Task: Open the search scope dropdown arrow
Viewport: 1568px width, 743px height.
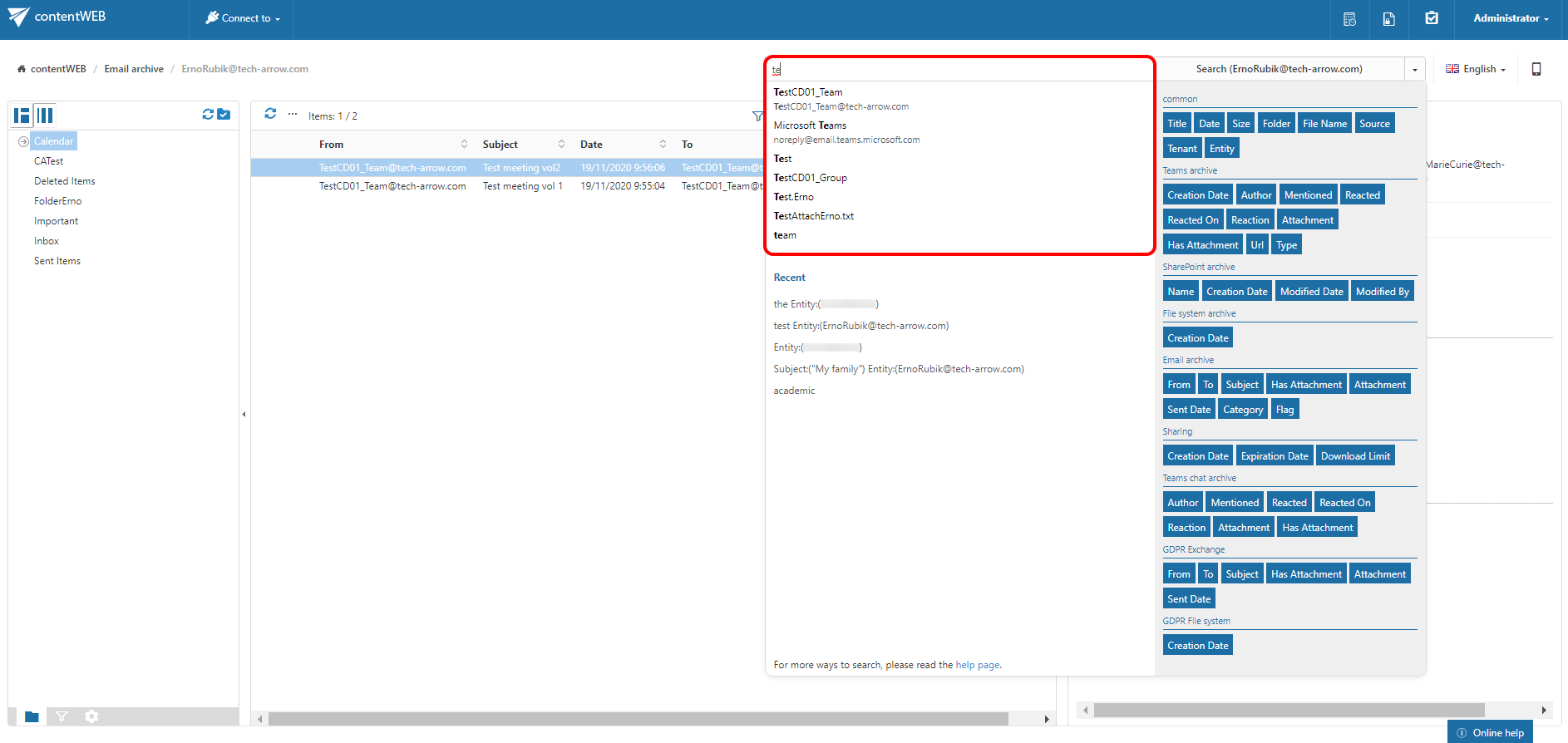Action: (x=1414, y=70)
